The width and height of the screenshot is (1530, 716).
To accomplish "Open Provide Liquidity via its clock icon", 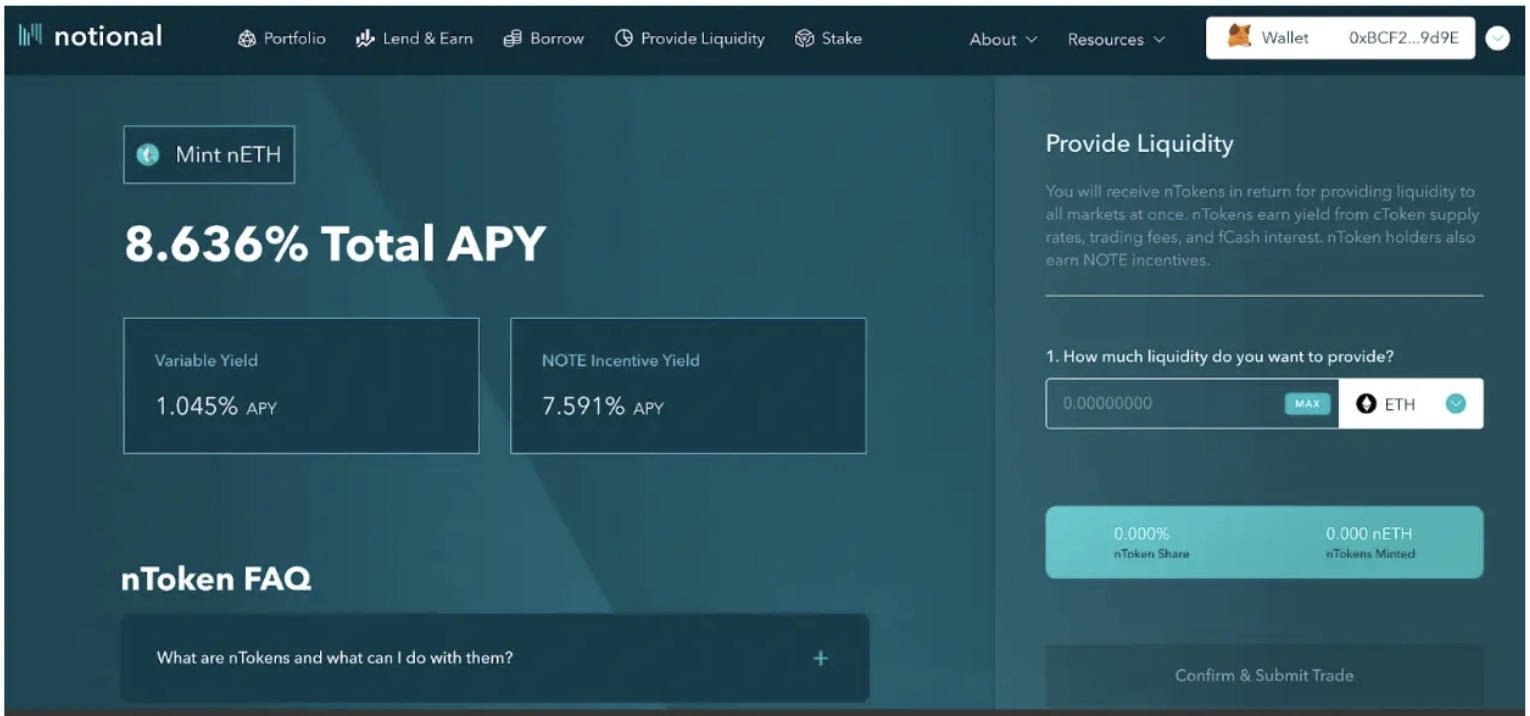I will pos(624,38).
